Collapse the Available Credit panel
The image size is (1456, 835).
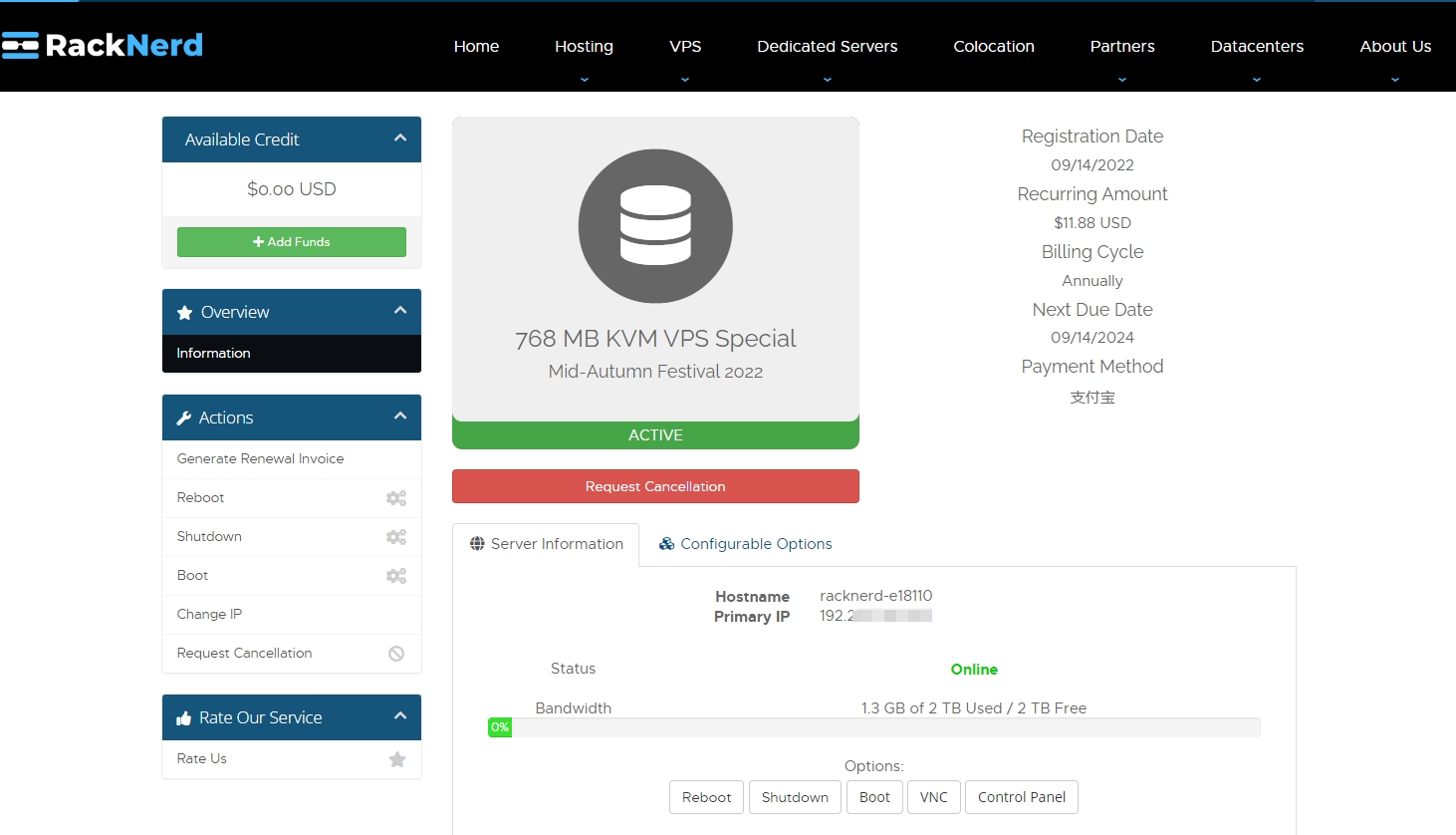coord(400,139)
